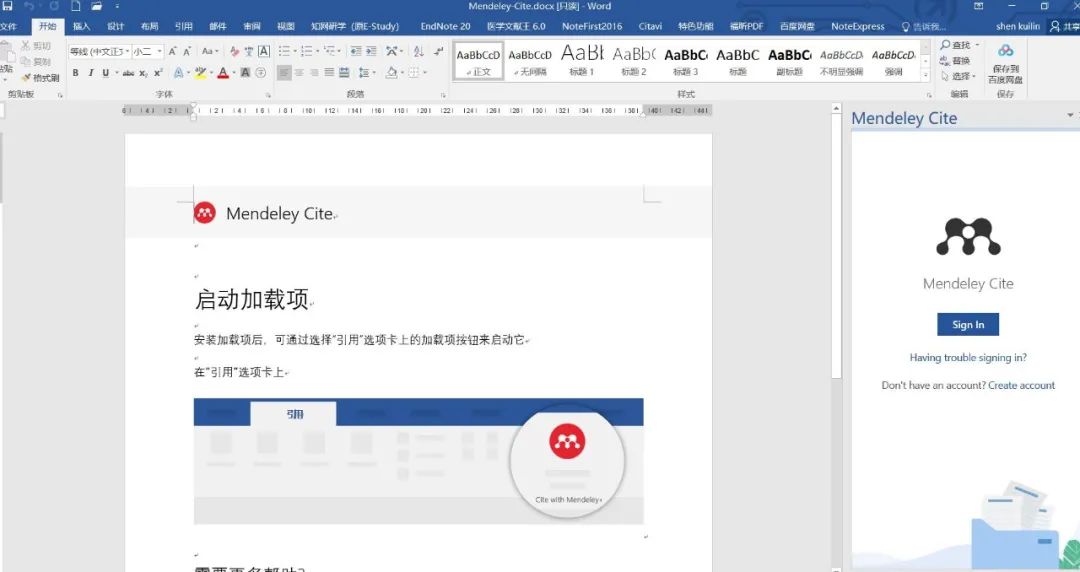Screen dimensions: 1080x572
Task: Increase font size with grow font icon
Action: point(172,52)
